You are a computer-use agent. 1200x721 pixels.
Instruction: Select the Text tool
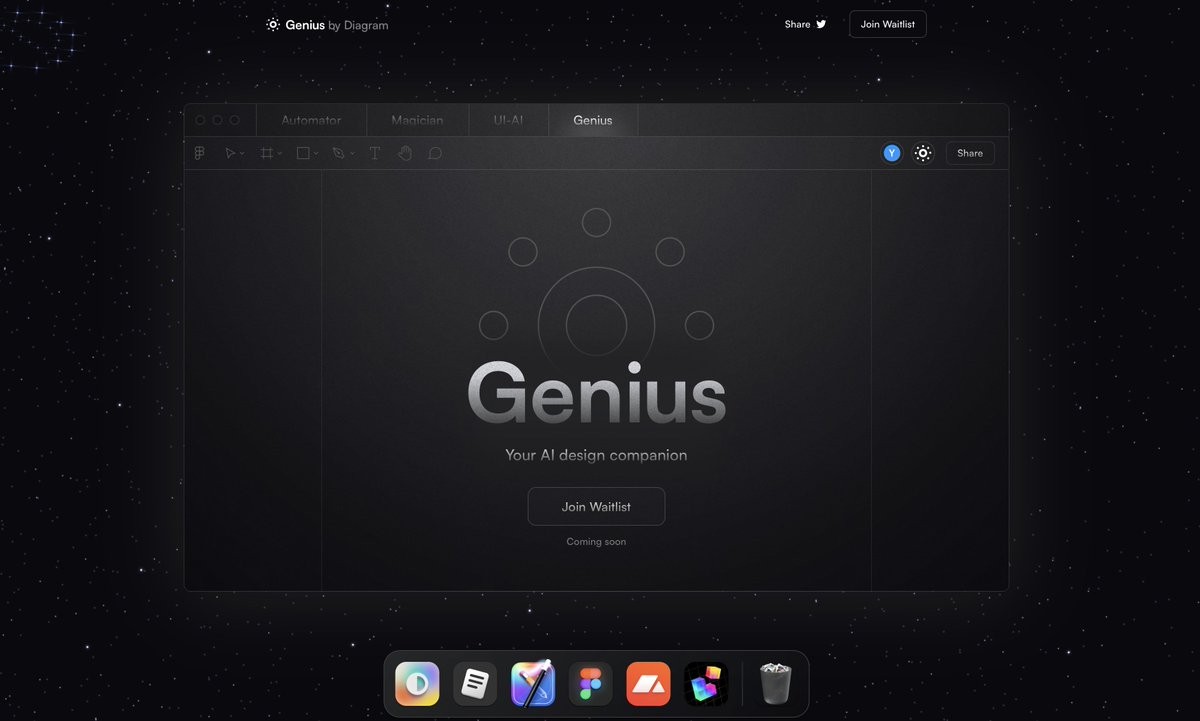(375, 153)
